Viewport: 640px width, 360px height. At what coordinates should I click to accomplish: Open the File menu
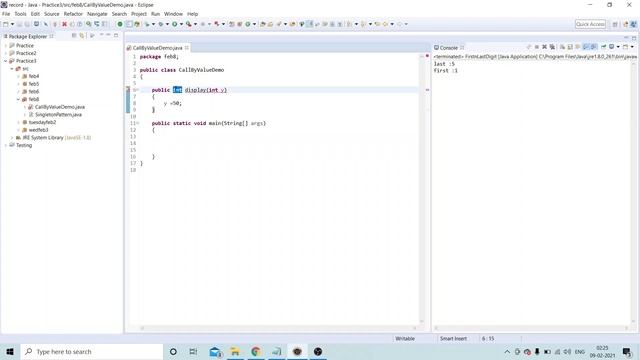pos(6,14)
